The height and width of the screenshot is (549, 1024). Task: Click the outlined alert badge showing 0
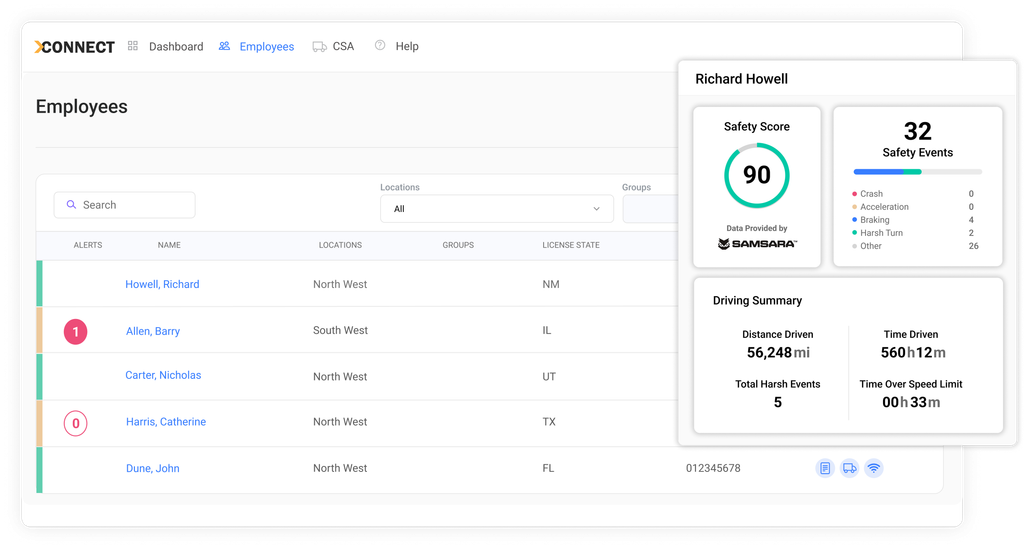pyautogui.click(x=75, y=424)
